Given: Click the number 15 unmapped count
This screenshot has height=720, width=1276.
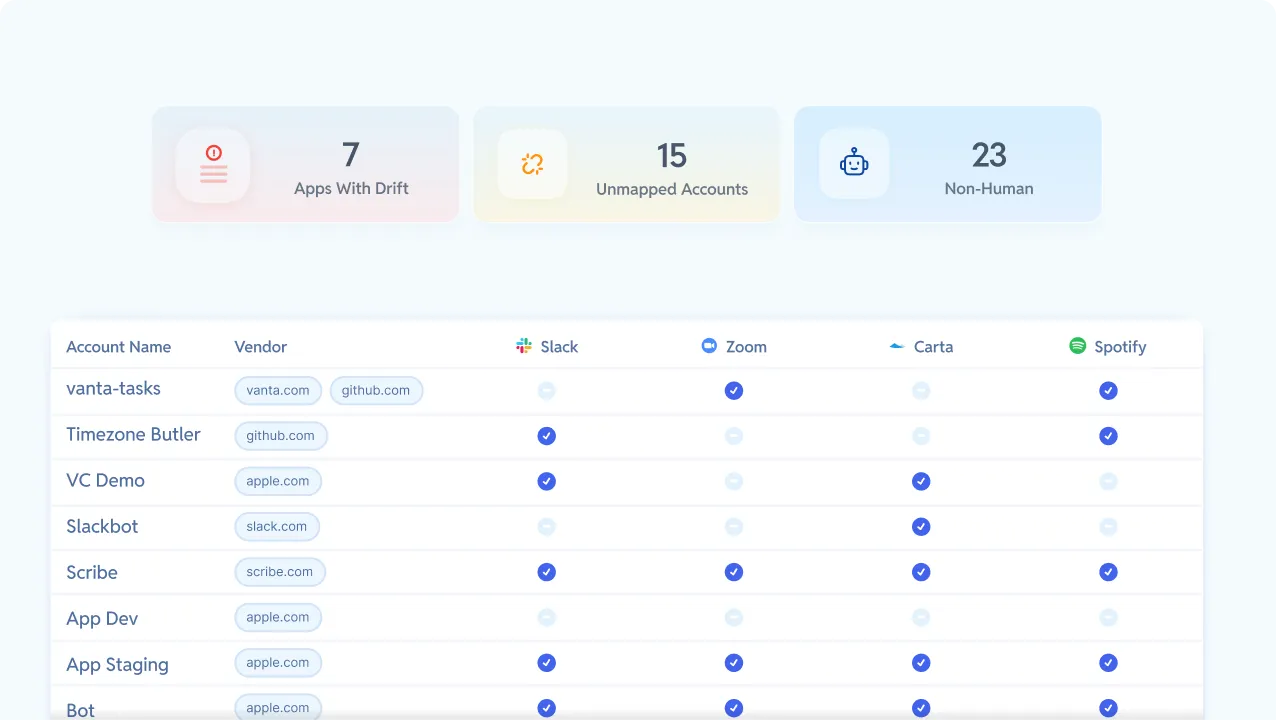Looking at the screenshot, I should click(x=671, y=155).
